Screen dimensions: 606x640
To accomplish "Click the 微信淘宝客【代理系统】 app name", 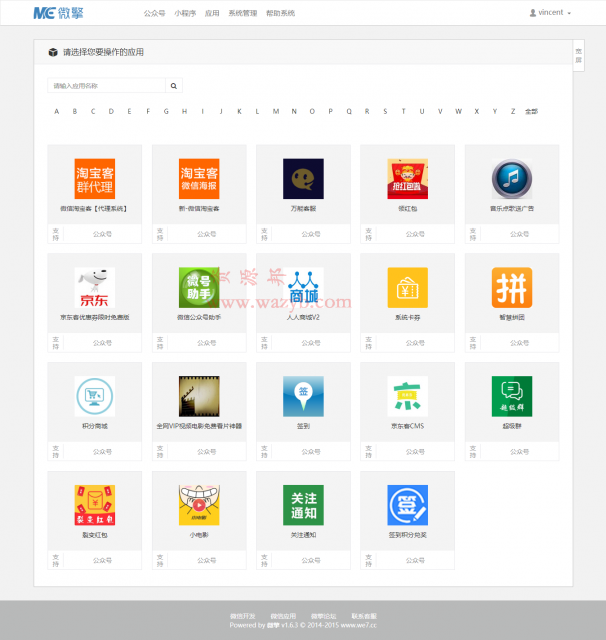I will pyautogui.click(x=95, y=209).
